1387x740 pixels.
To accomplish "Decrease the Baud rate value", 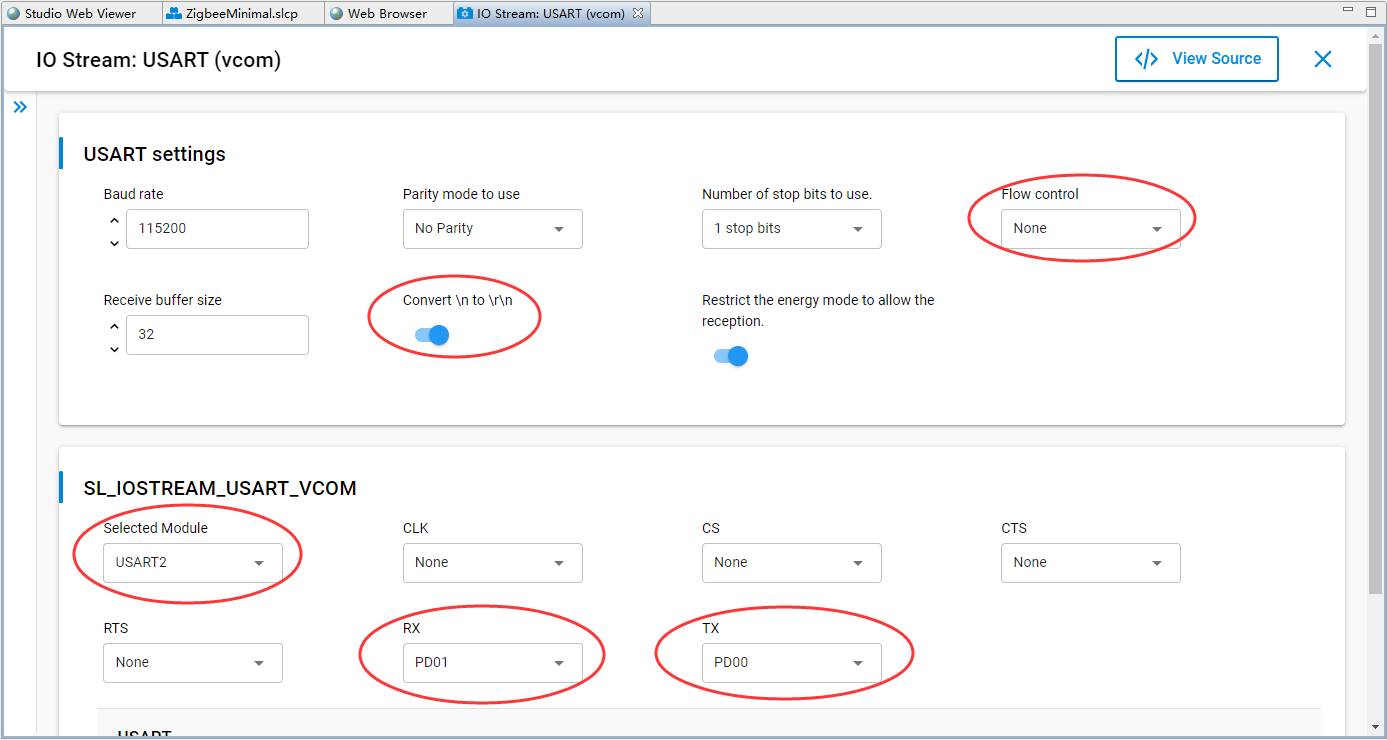I will (114, 242).
